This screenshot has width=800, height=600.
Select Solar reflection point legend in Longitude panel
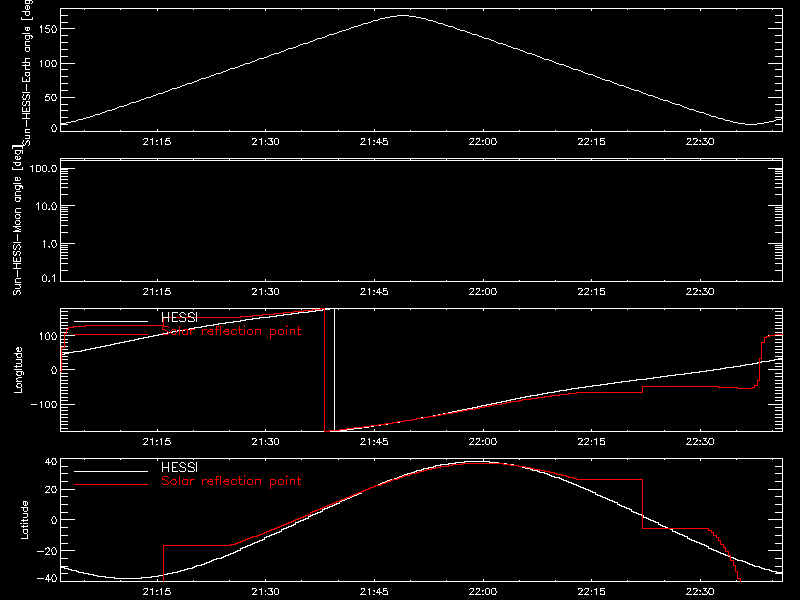231,331
